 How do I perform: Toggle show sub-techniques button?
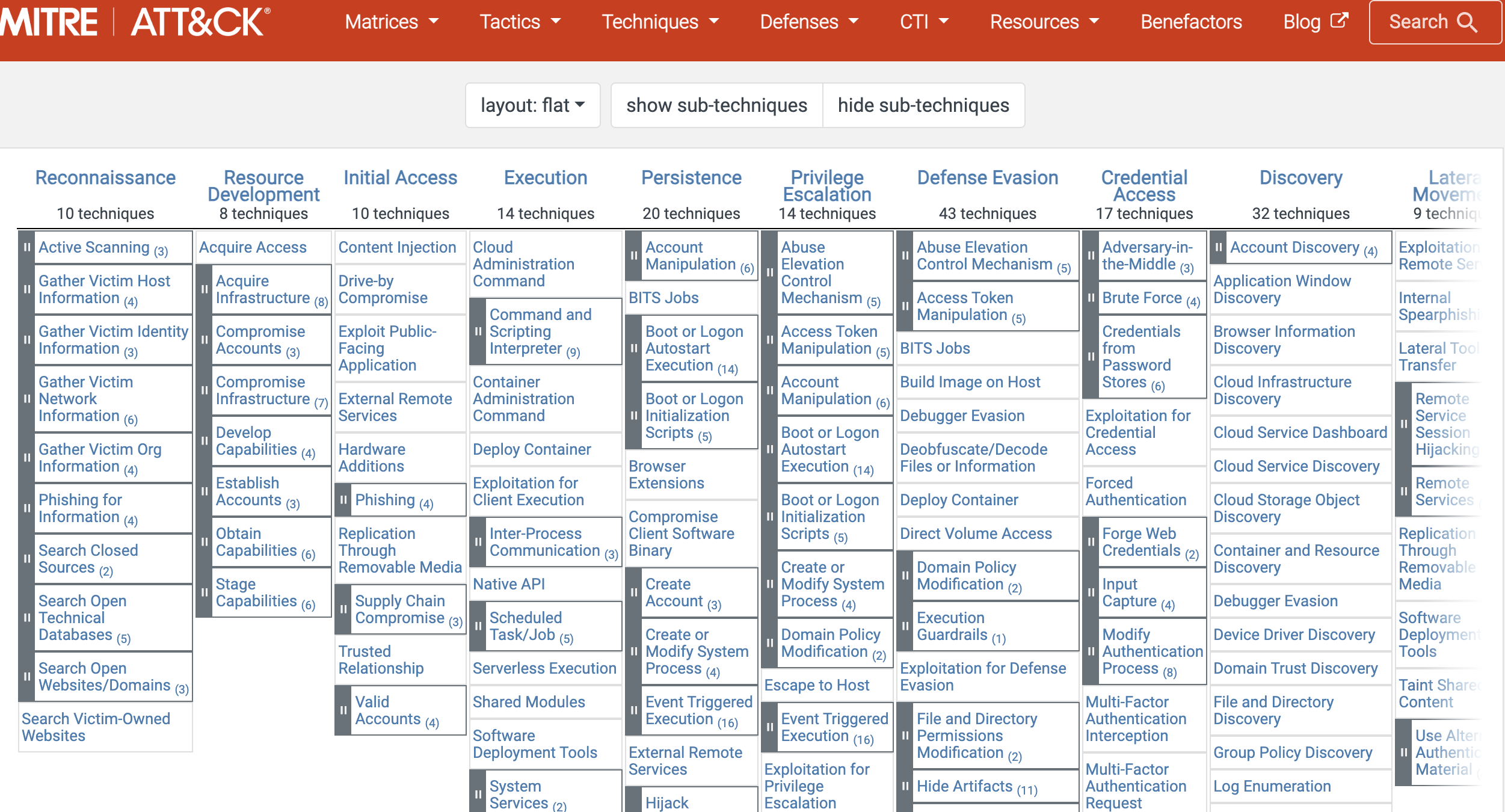(717, 104)
